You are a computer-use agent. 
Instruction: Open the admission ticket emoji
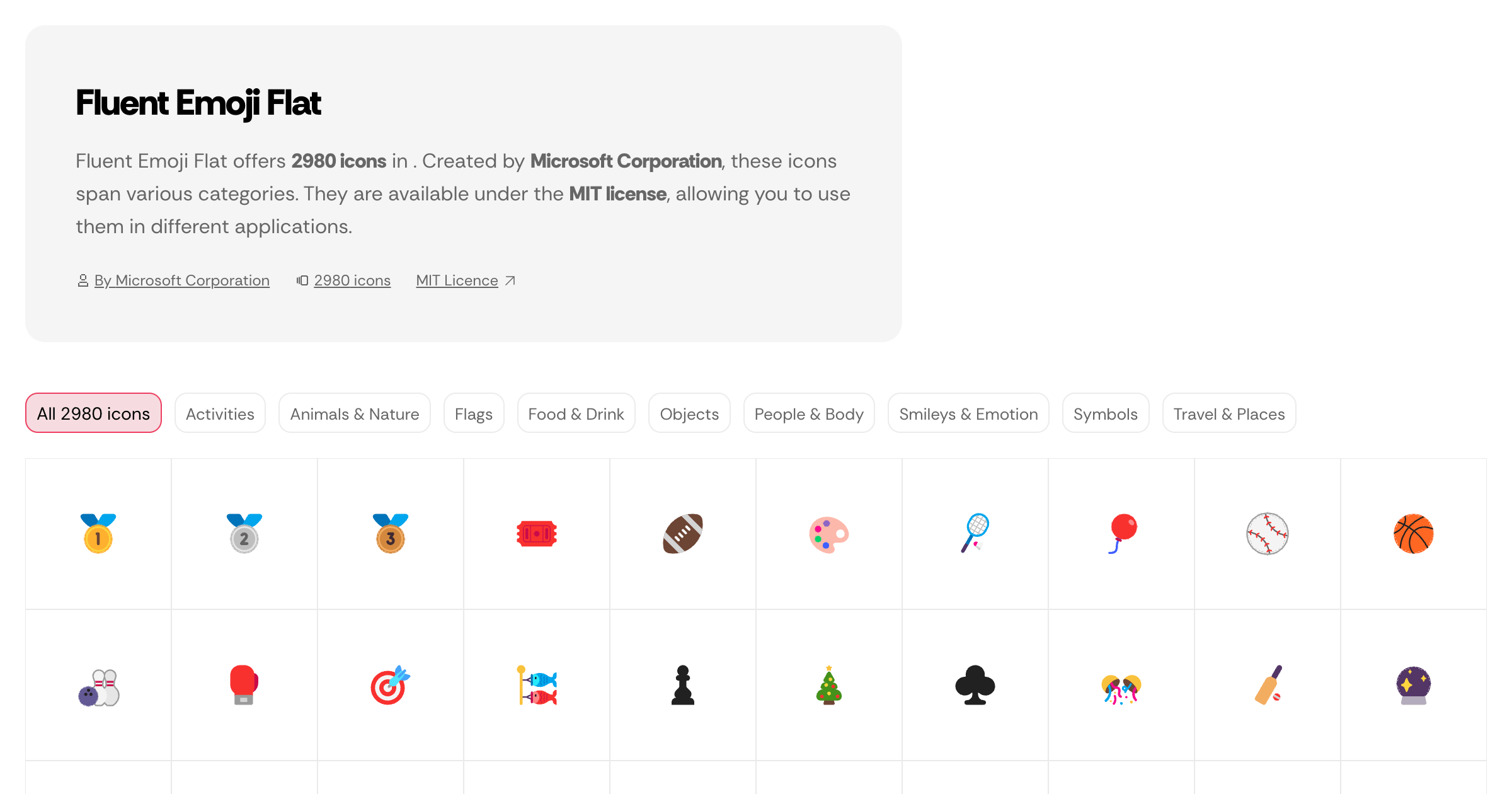click(537, 534)
